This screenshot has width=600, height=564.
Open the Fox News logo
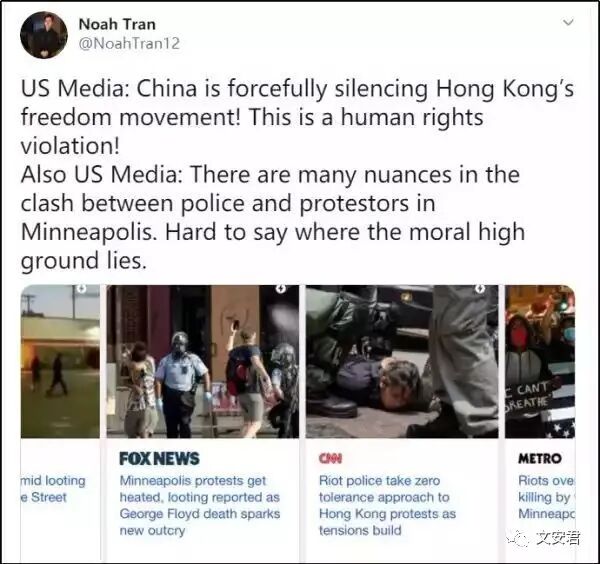[159, 458]
